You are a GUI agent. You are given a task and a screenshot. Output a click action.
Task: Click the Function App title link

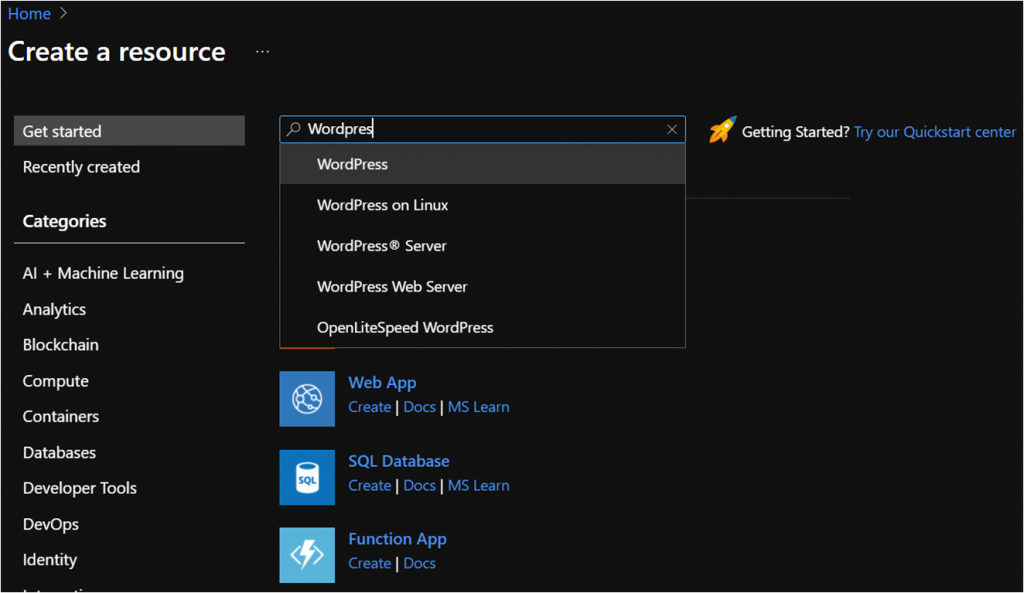pos(397,539)
